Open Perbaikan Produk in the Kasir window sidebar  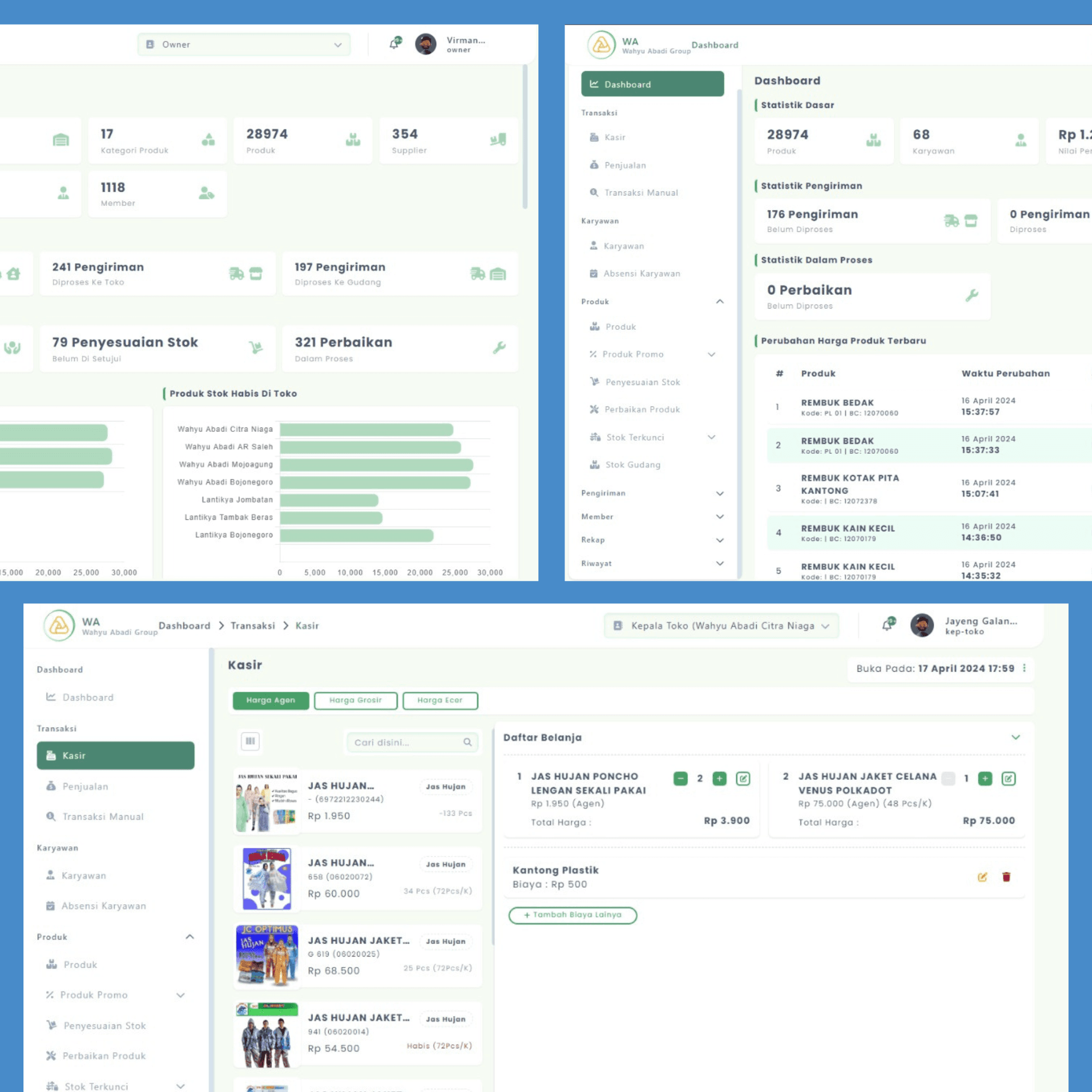(96, 1056)
